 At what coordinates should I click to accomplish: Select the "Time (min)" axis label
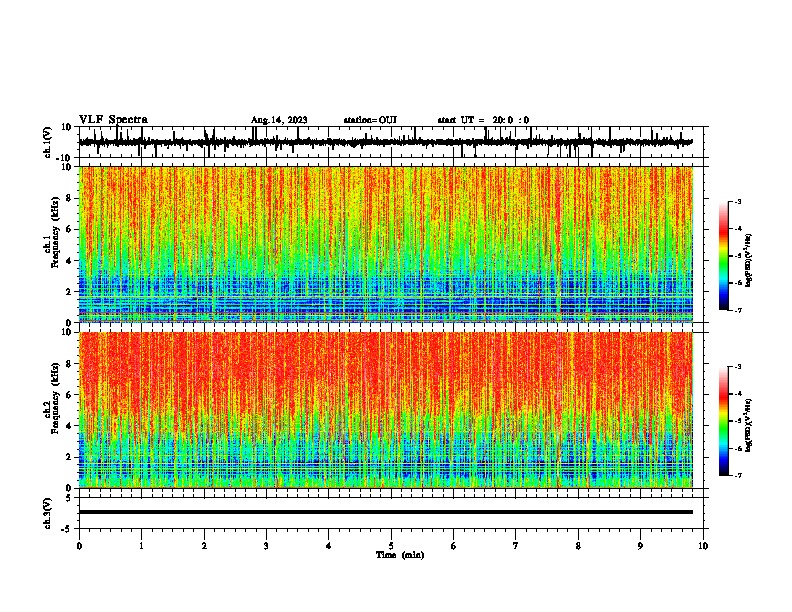point(400,555)
